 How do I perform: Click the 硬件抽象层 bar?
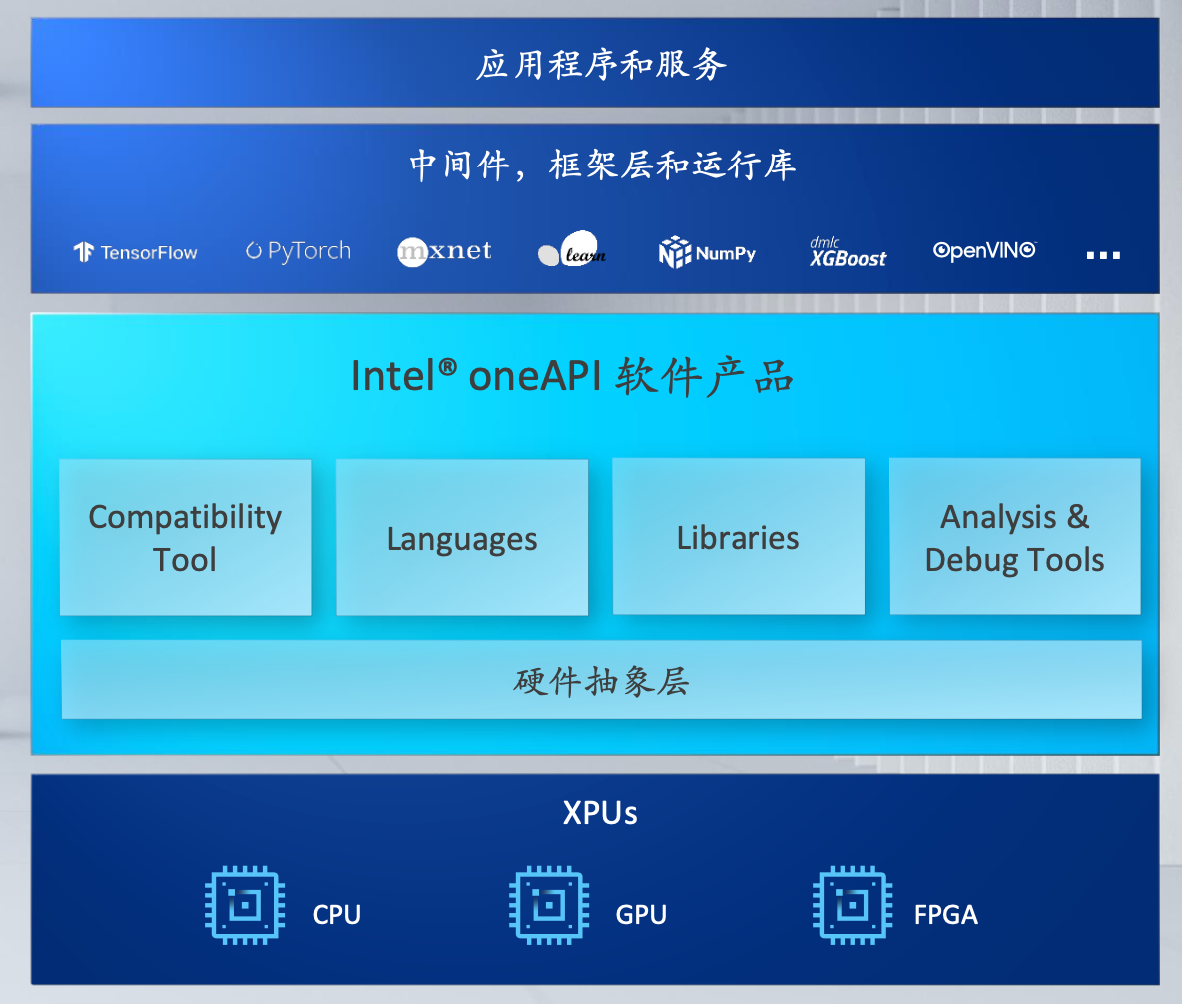click(602, 680)
